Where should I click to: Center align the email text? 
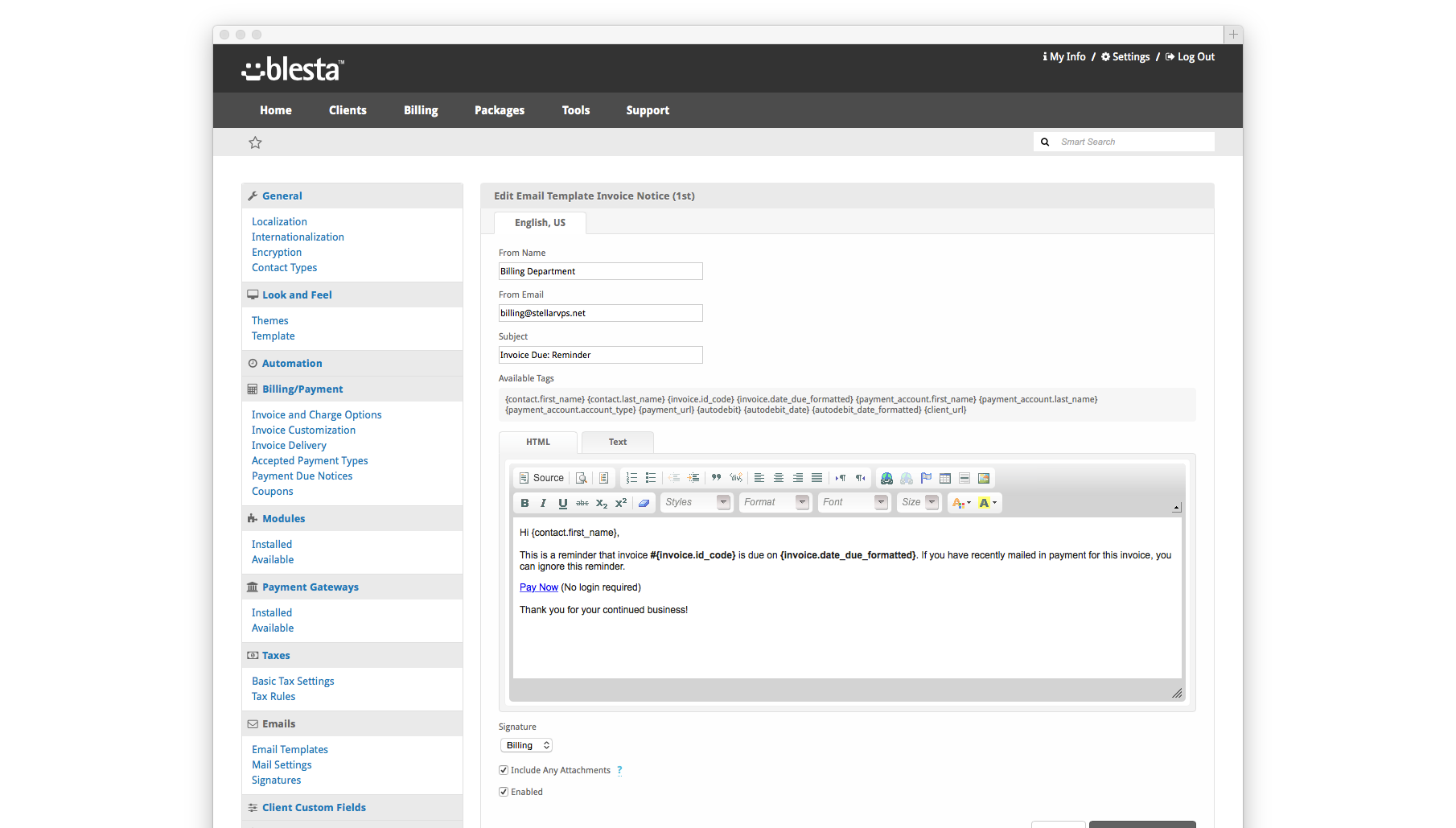pos(779,478)
